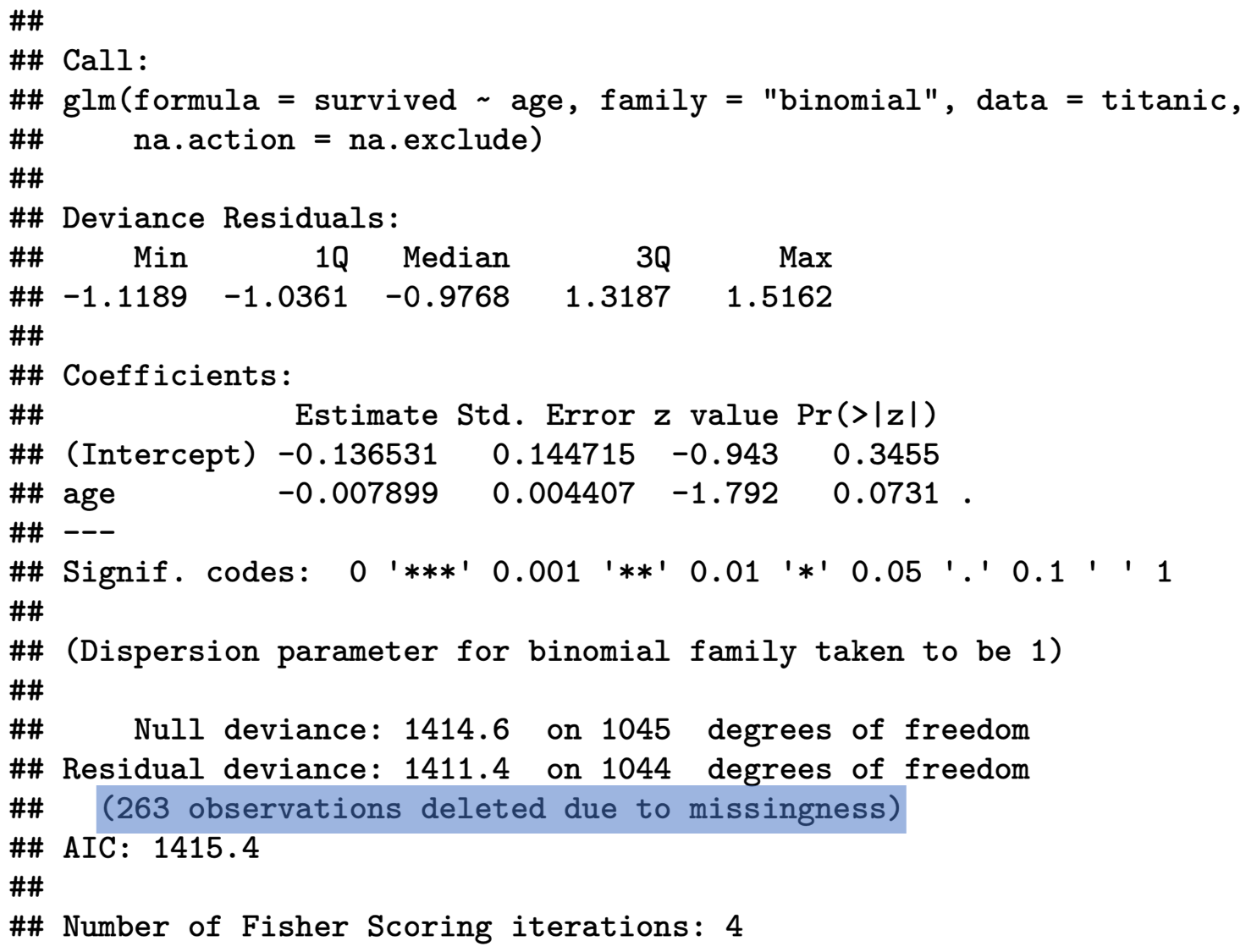
Task: Click the Residual deviance value 1411.4
Action: (456, 769)
